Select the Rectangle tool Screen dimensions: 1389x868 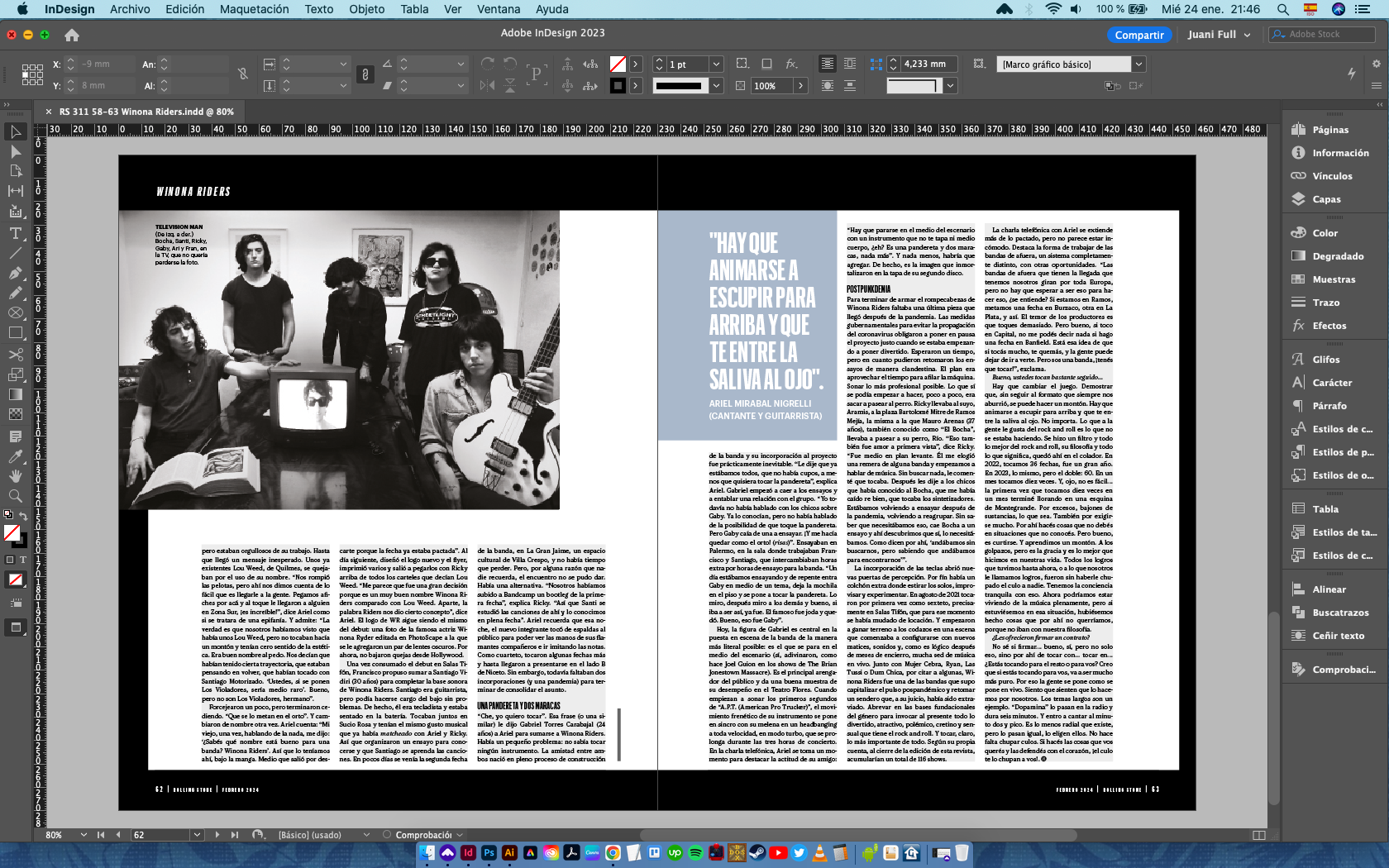[x=15, y=333]
